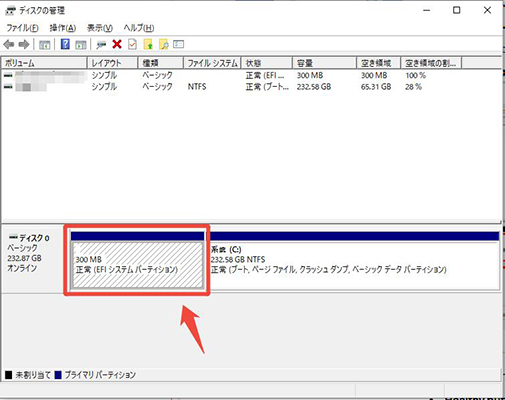The image size is (505, 400).
Task: Select the NTFS volume row in list
Action: (x=252, y=87)
